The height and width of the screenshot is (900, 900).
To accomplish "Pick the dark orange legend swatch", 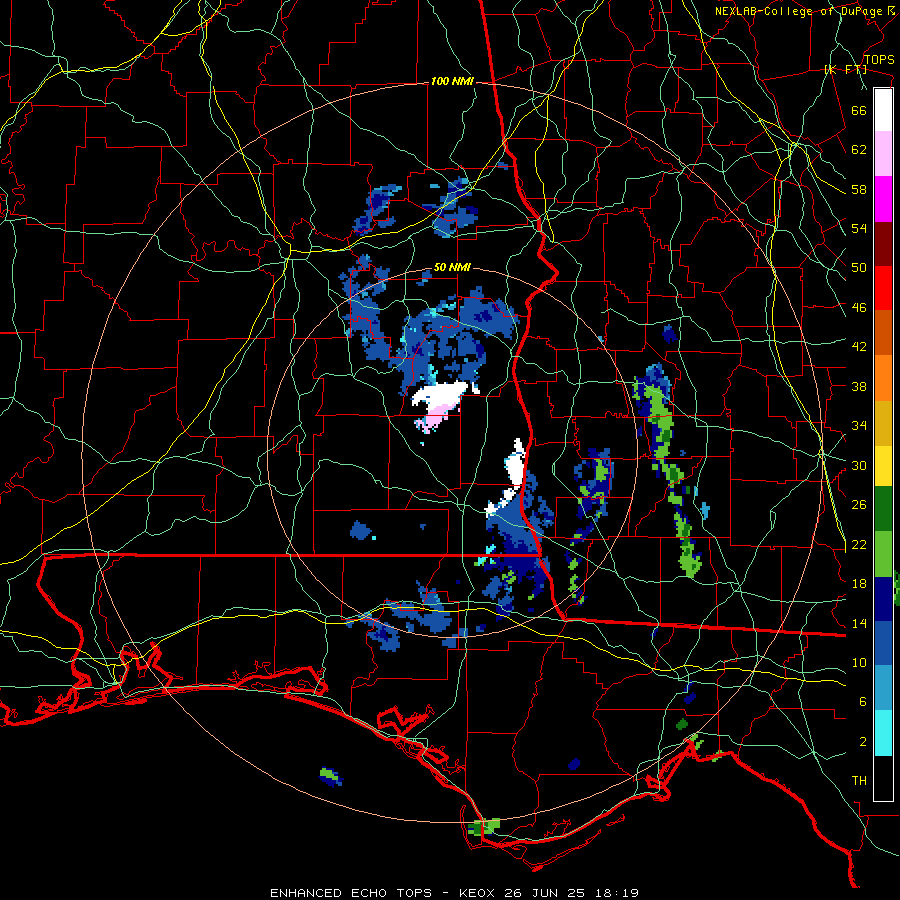I will 883,332.
